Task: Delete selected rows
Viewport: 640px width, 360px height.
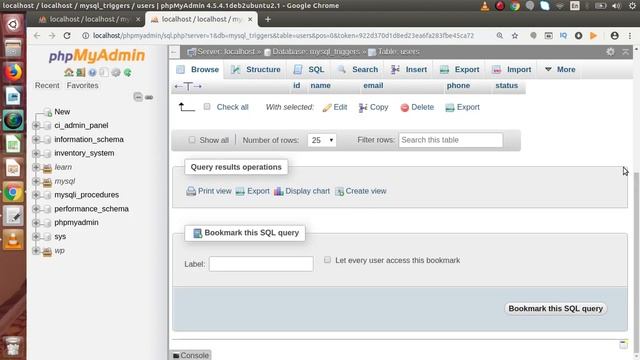Action: pyautogui.click(x=417, y=107)
